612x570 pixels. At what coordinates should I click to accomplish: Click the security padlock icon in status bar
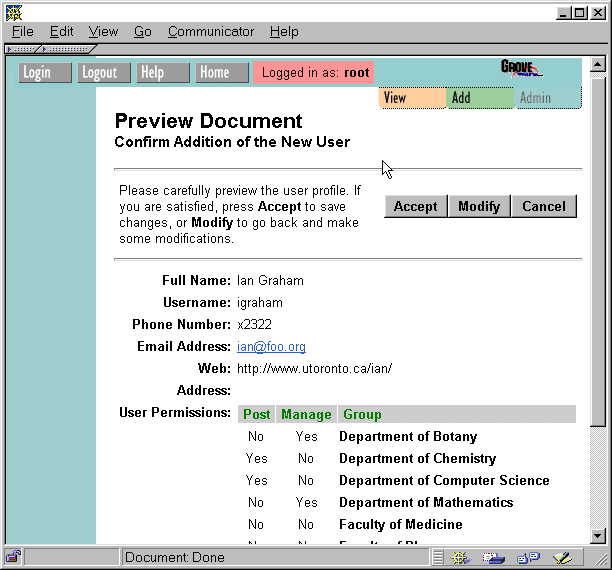coord(14,557)
